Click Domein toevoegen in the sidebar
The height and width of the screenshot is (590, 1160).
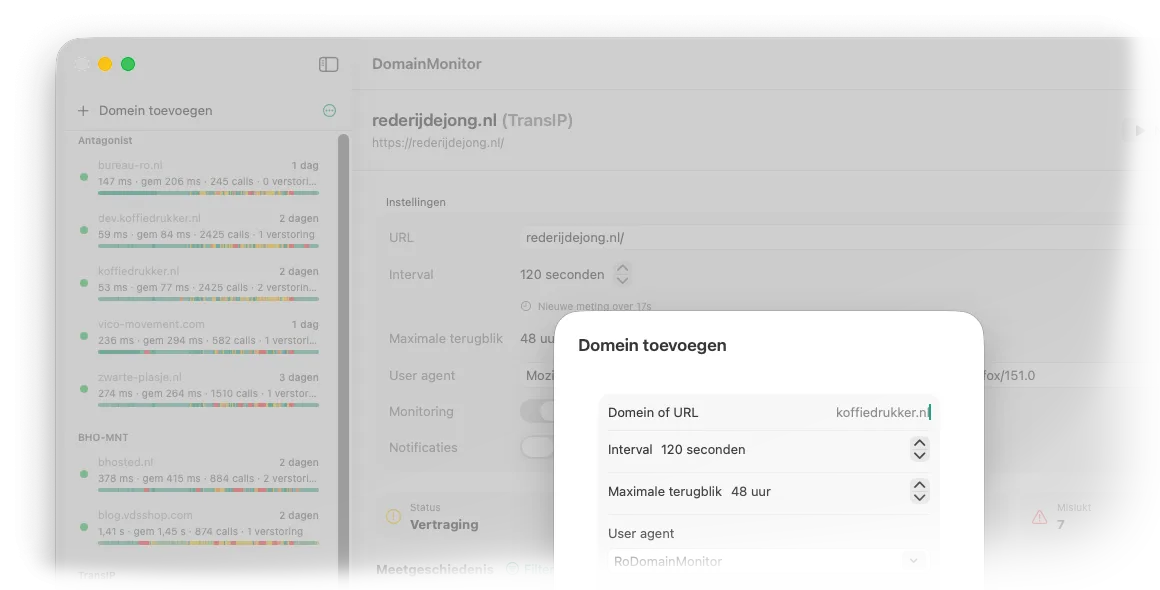155,110
